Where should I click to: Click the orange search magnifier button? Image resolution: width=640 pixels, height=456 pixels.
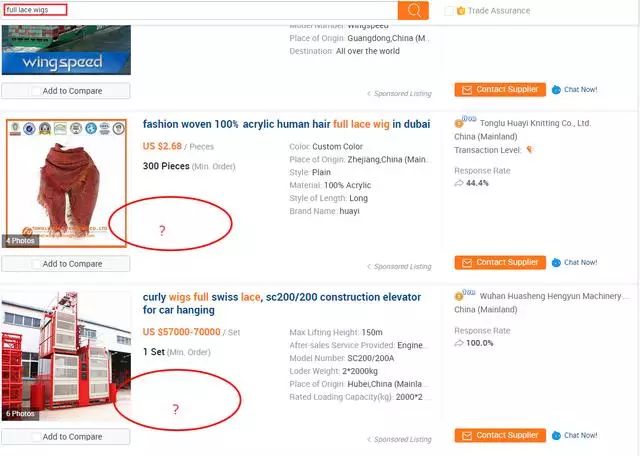pyautogui.click(x=413, y=10)
